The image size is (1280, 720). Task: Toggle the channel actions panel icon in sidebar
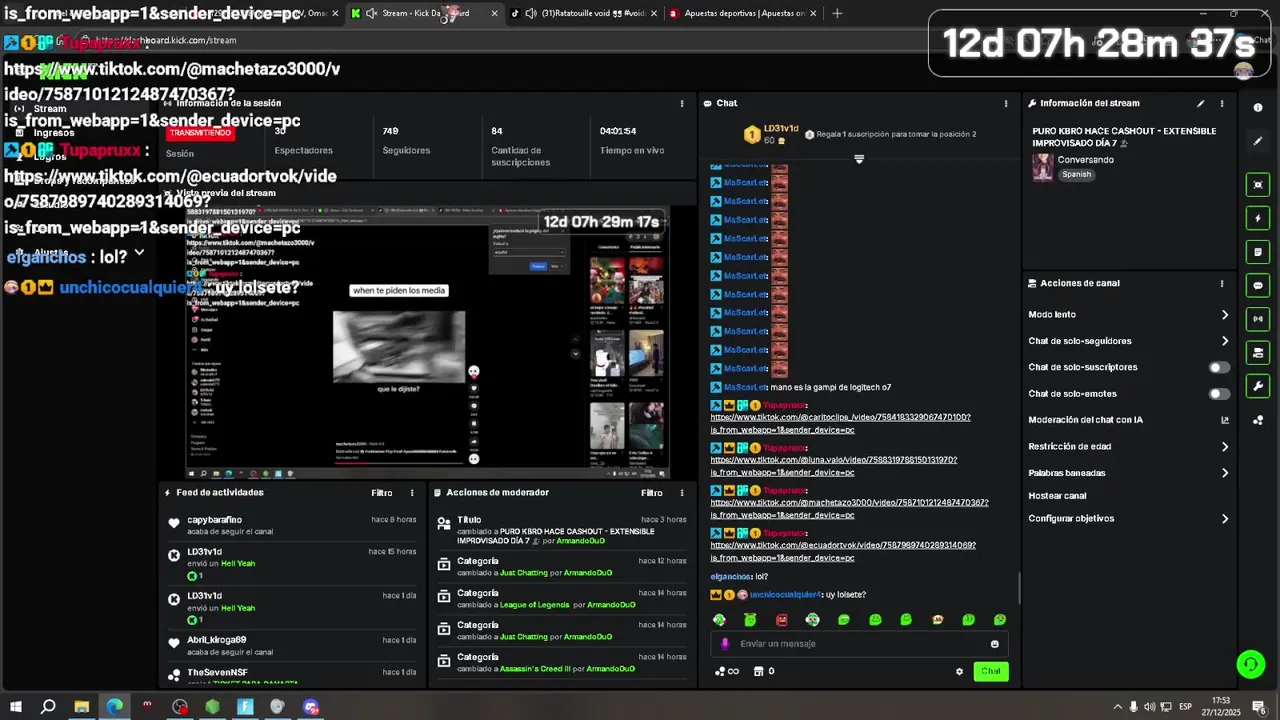coord(1258,353)
